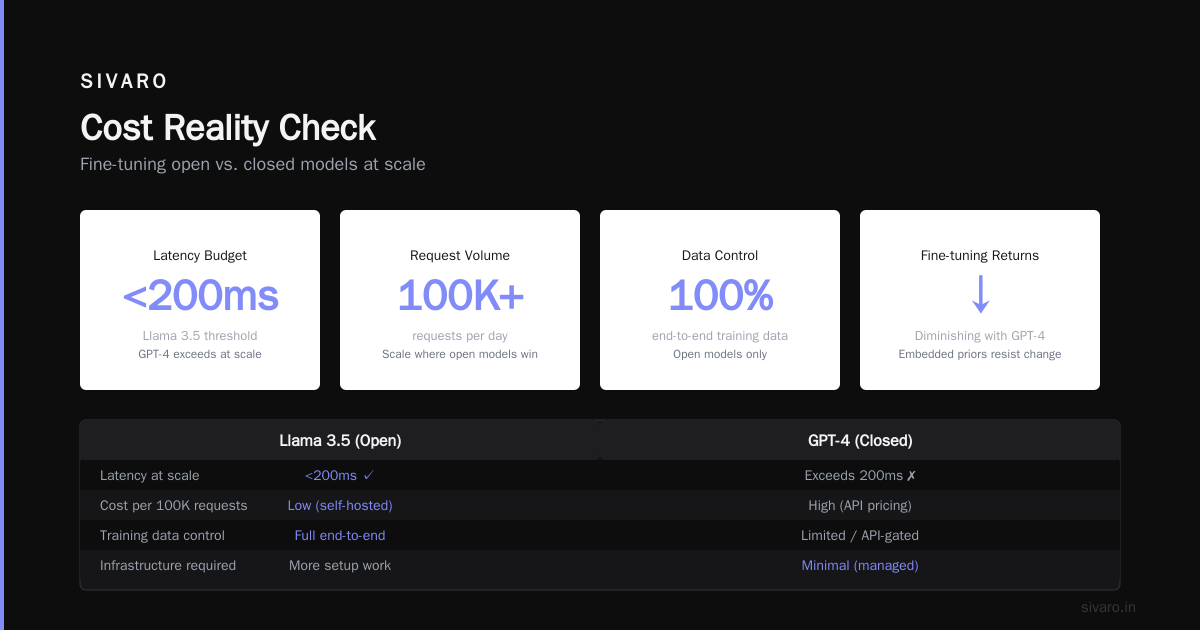Click the <200ms ✓ table cell
The width and height of the screenshot is (1200, 630).
340,475
